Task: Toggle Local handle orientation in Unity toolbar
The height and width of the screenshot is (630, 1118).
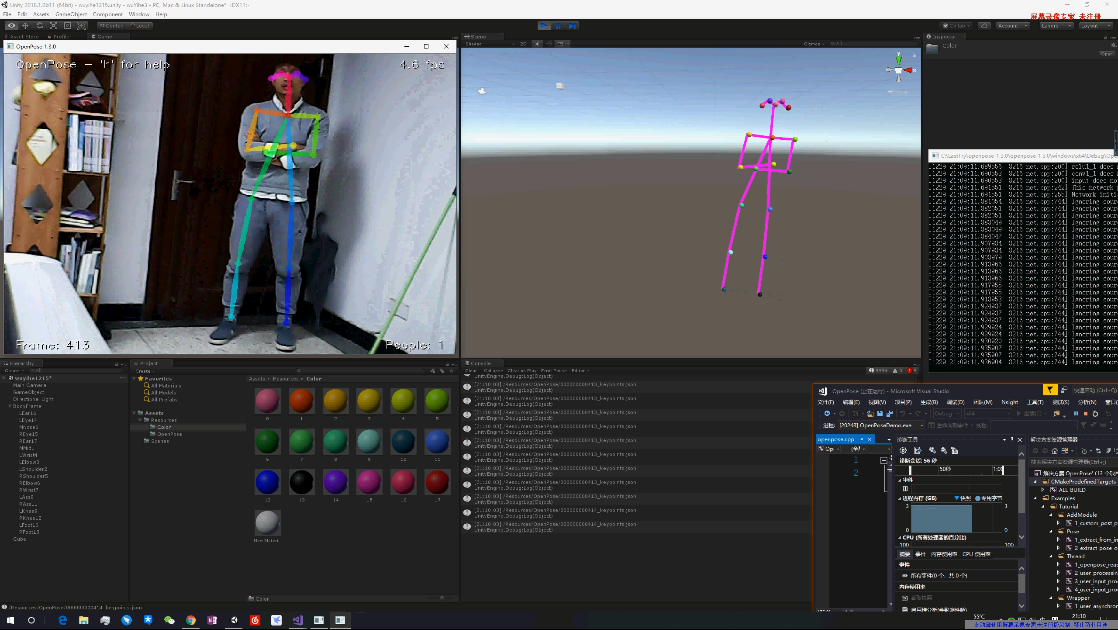Action: tap(139, 26)
